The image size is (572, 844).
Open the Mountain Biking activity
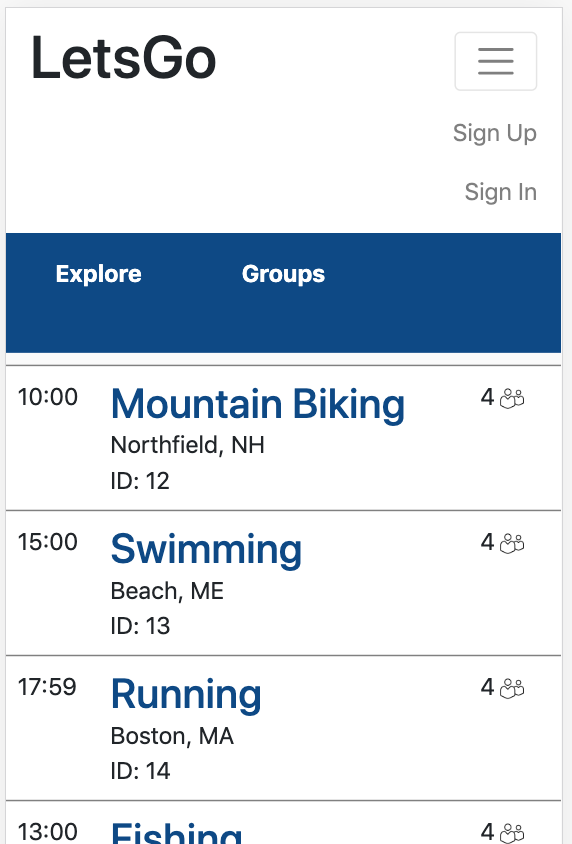(x=258, y=404)
